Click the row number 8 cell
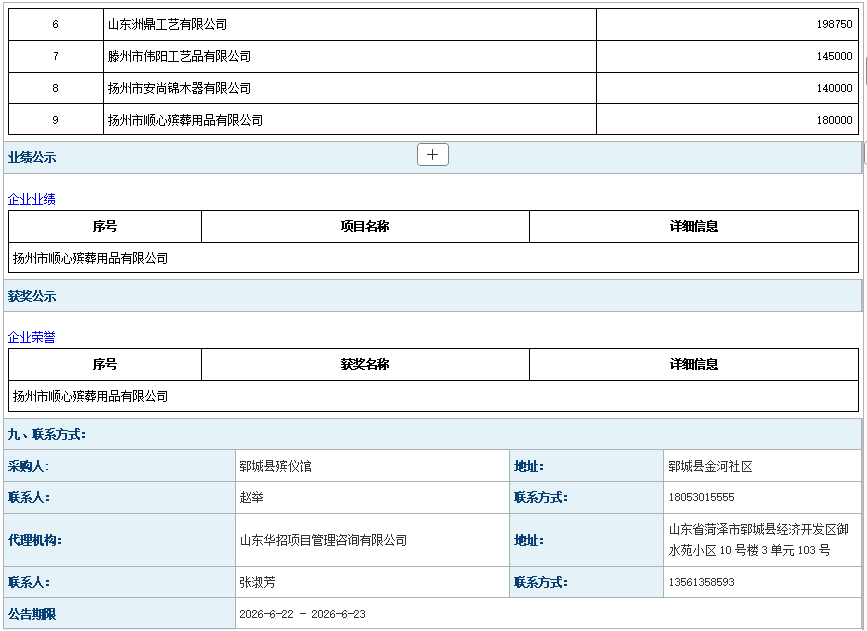Image resolution: width=867 pixels, height=631 pixels. point(56,88)
